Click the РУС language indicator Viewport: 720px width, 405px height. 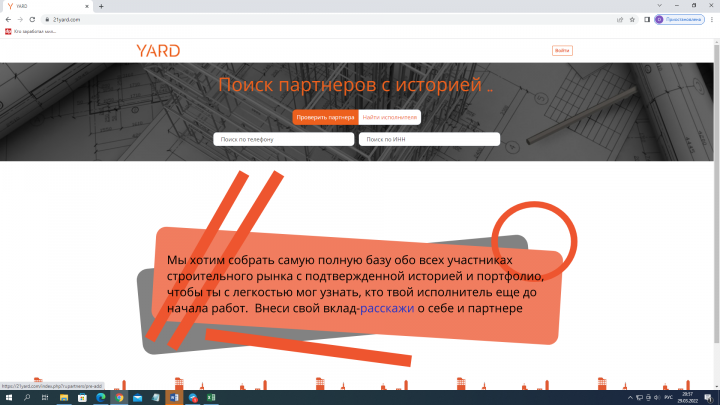pyautogui.click(x=669, y=398)
